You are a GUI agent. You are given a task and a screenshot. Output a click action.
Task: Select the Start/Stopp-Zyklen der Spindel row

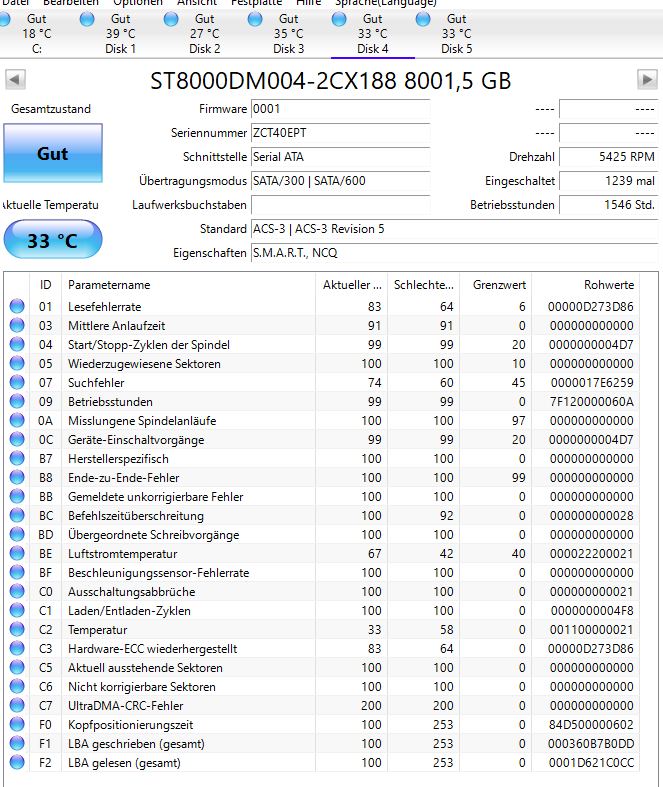(322, 344)
